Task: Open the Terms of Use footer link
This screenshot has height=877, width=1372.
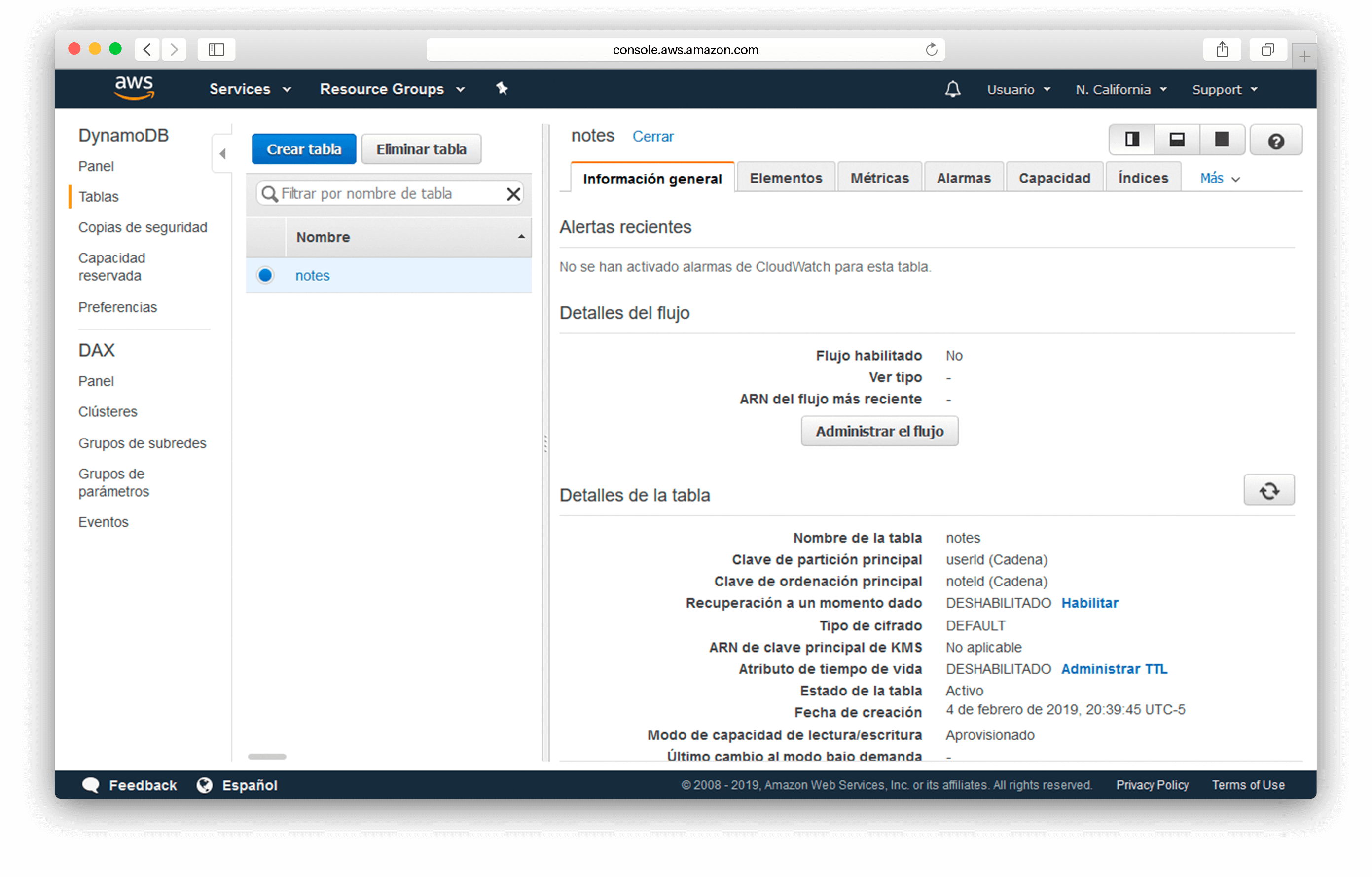Action: point(1248,785)
